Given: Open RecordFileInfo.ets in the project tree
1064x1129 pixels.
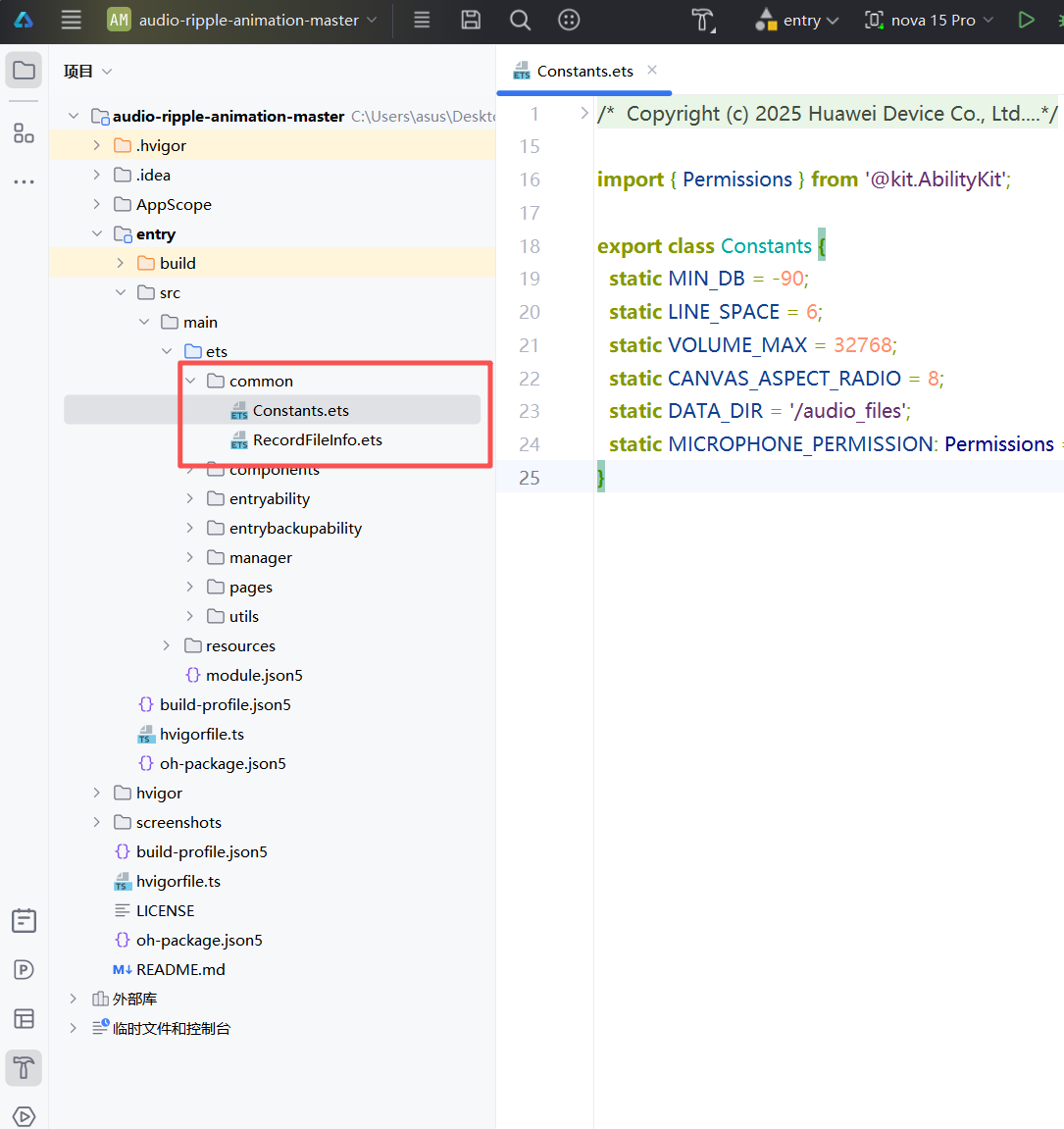Looking at the screenshot, I should coord(317,439).
